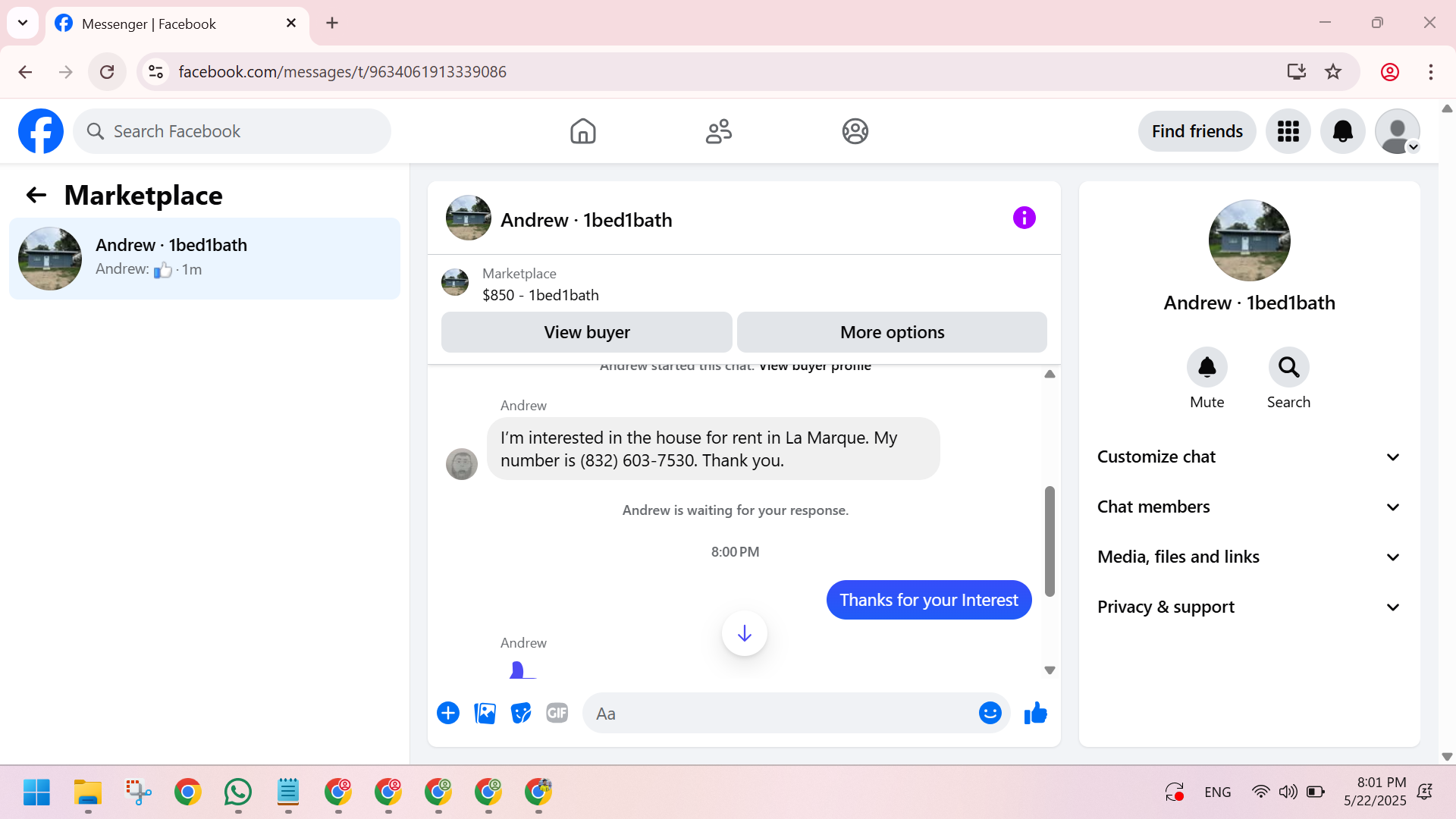Viewport: 1456px width, 819px height.
Task: Open Notepad from the taskbar
Action: (x=288, y=792)
